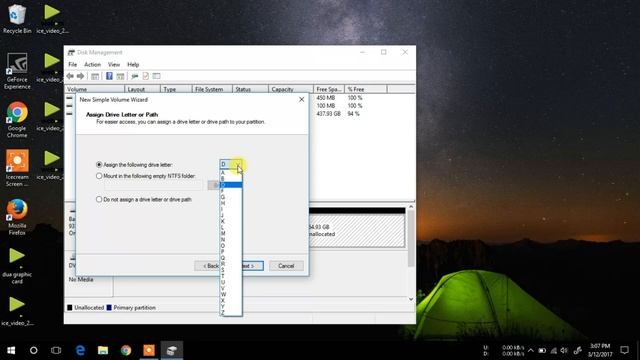Click the hatched unallocated disk region
640x360 pixels.
357,231
